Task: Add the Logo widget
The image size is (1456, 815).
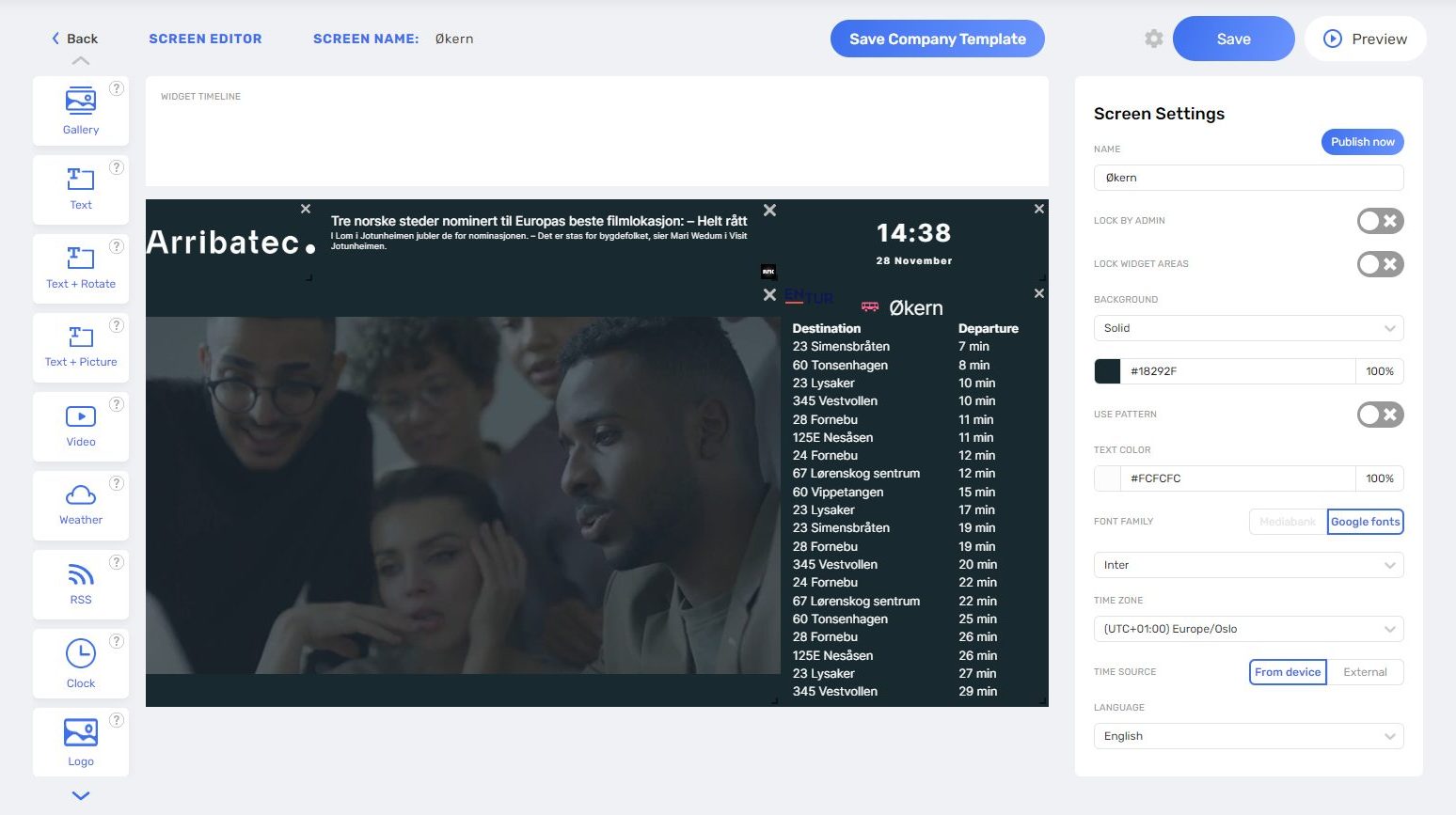Action: click(x=81, y=742)
